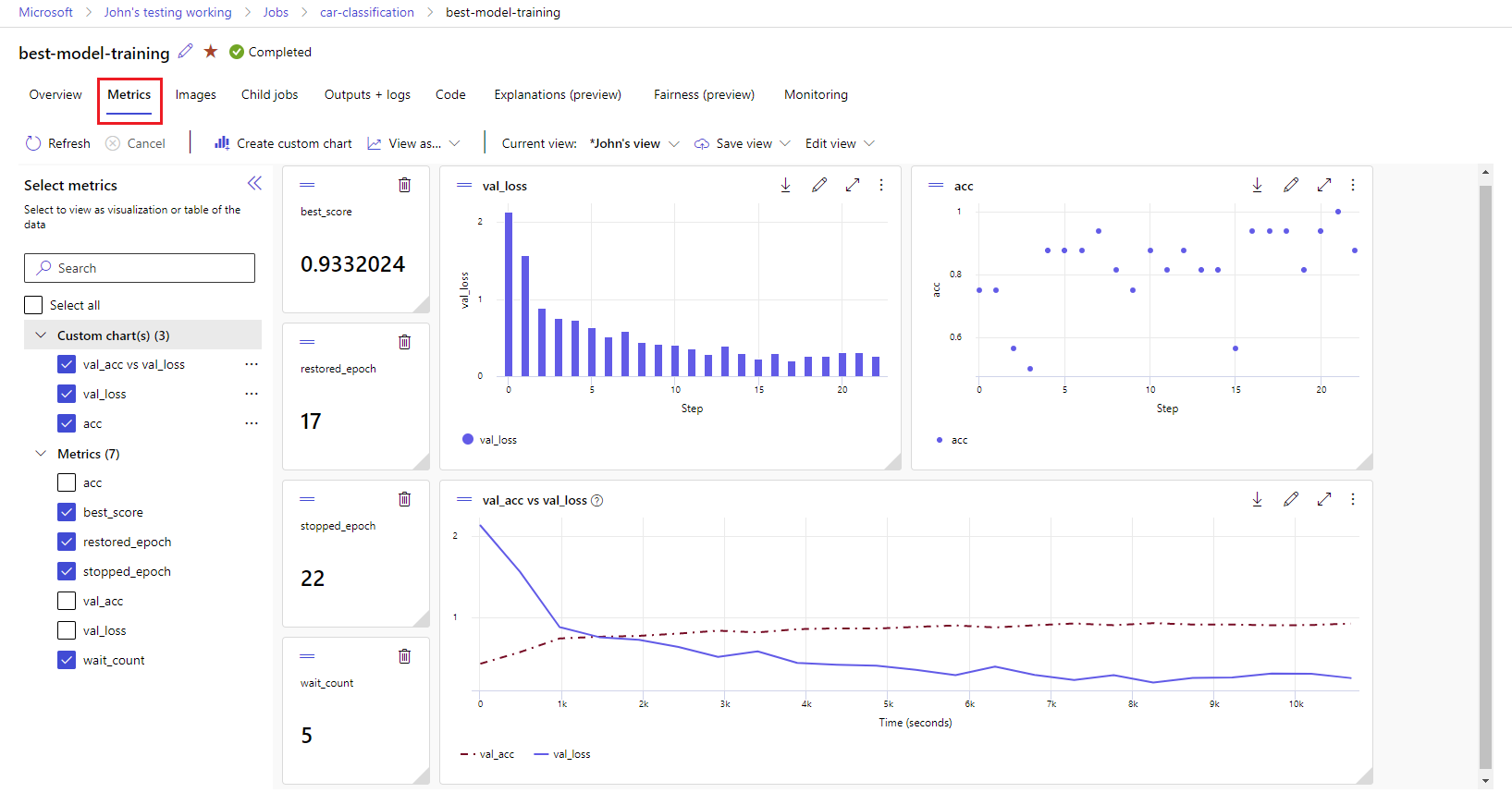Rename job using the pencil icon
This screenshot has width=1512, height=805.
pos(186,52)
